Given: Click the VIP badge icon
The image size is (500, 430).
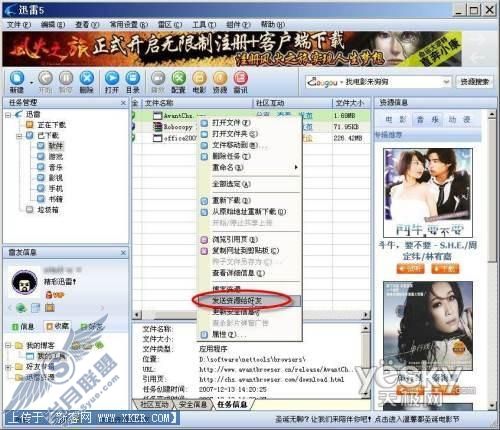Looking at the screenshot, I should point(55,295).
